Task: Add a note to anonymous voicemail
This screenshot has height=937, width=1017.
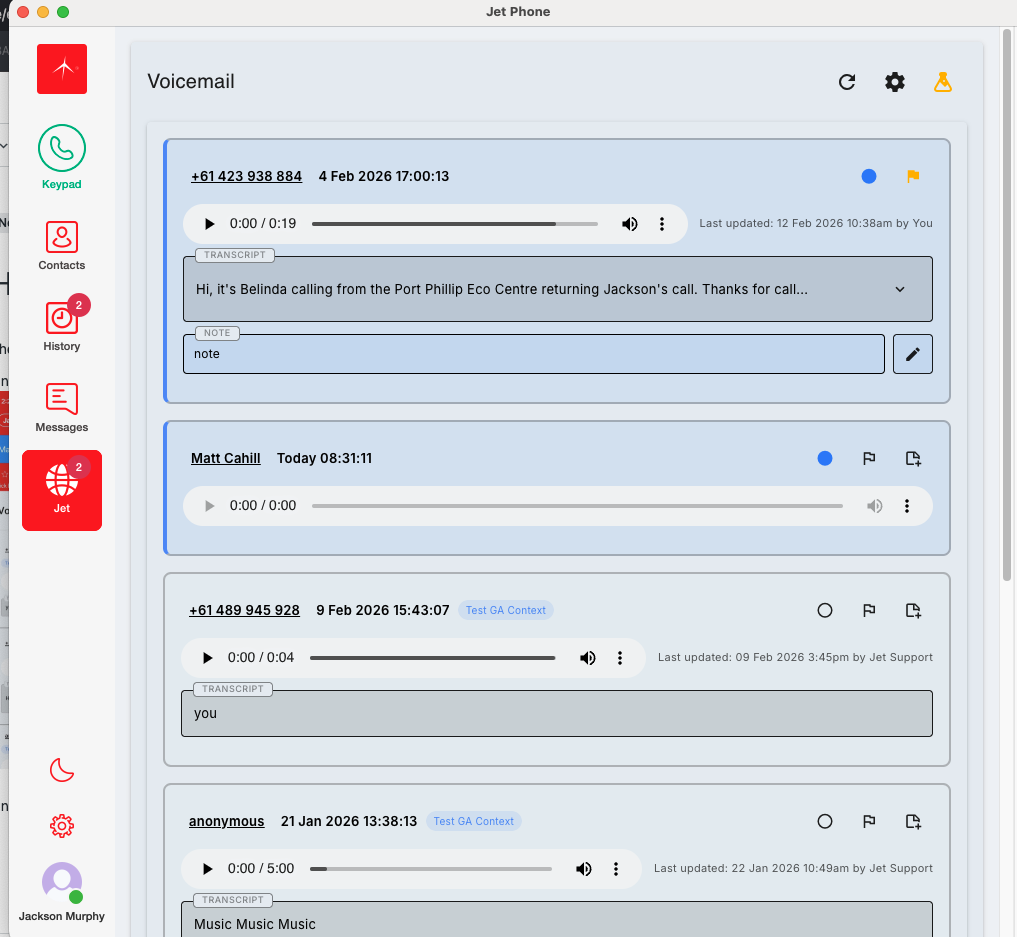Action: click(913, 822)
